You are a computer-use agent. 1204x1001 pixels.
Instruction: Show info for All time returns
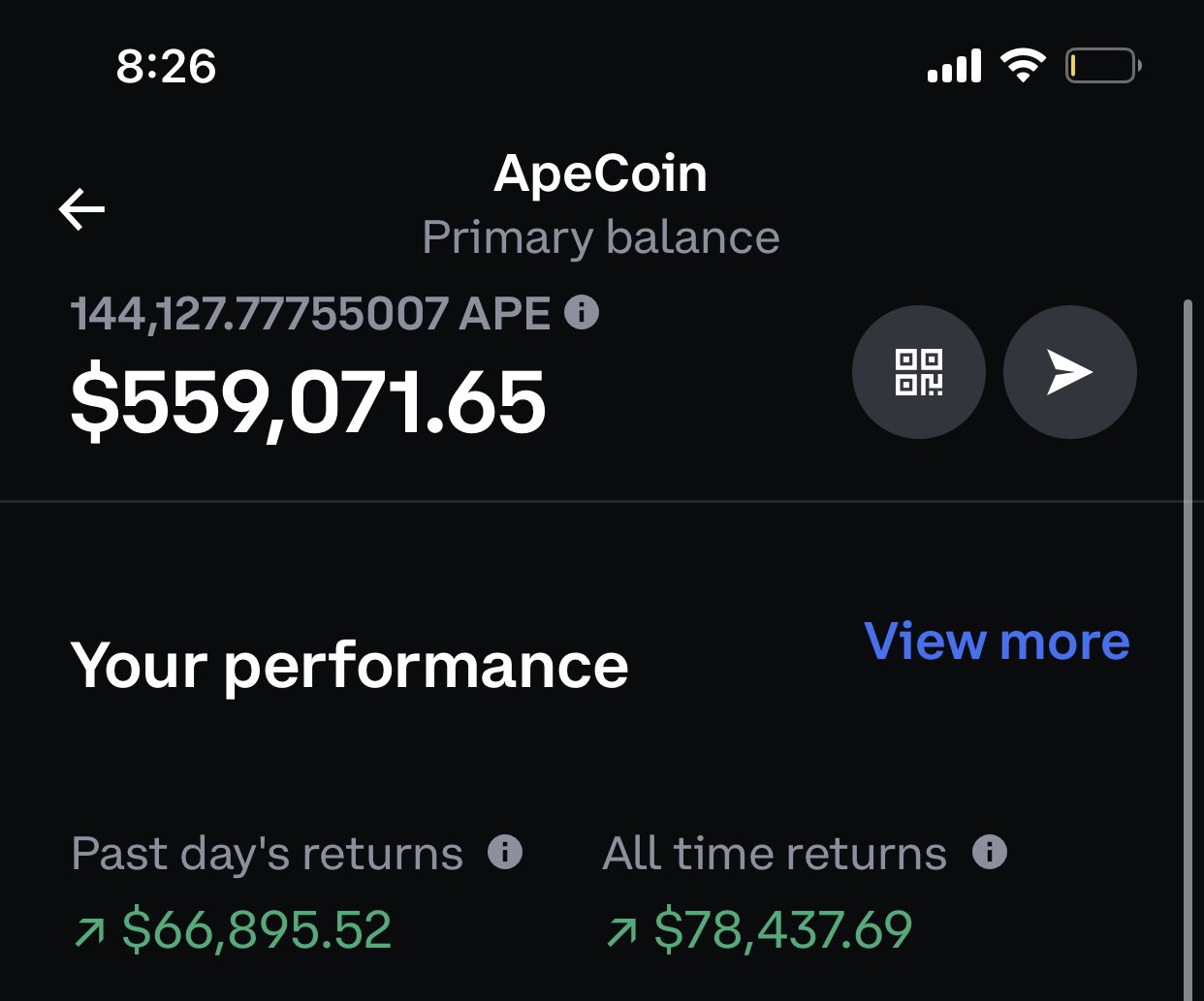tap(990, 853)
